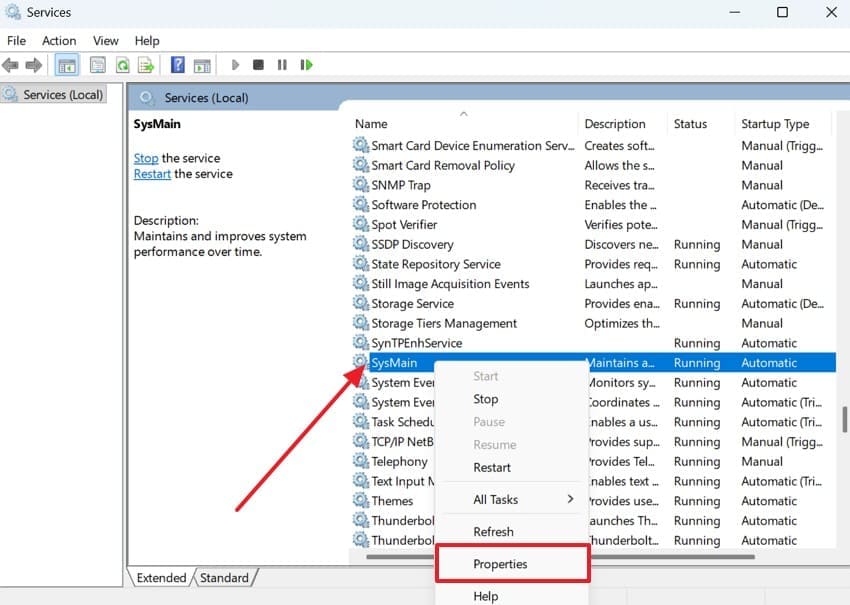Sort by the Status column header

coord(701,124)
